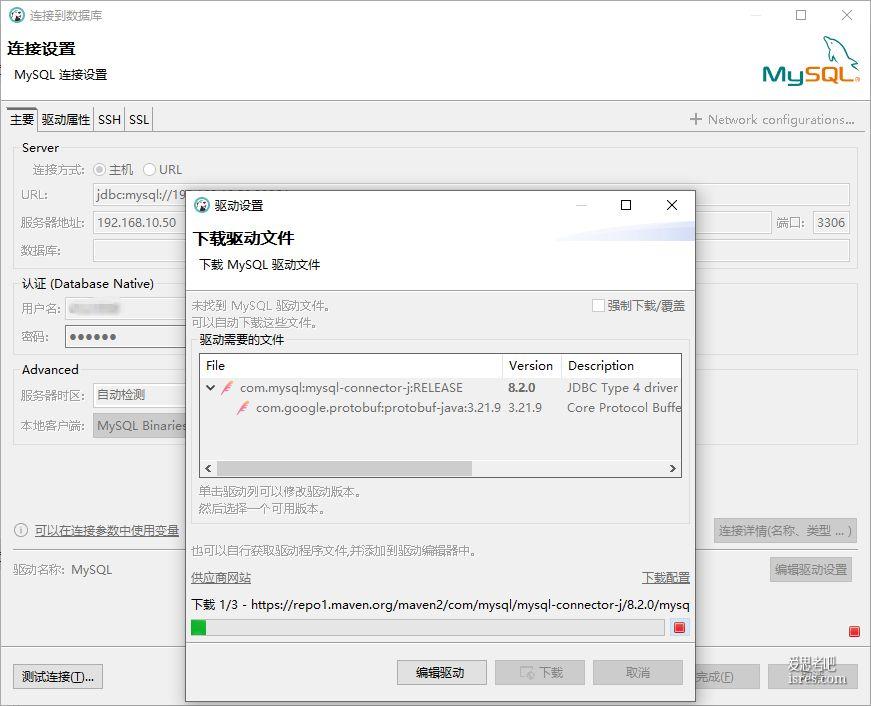
Task: Click the file list scroll right arrow
Action: point(673,468)
